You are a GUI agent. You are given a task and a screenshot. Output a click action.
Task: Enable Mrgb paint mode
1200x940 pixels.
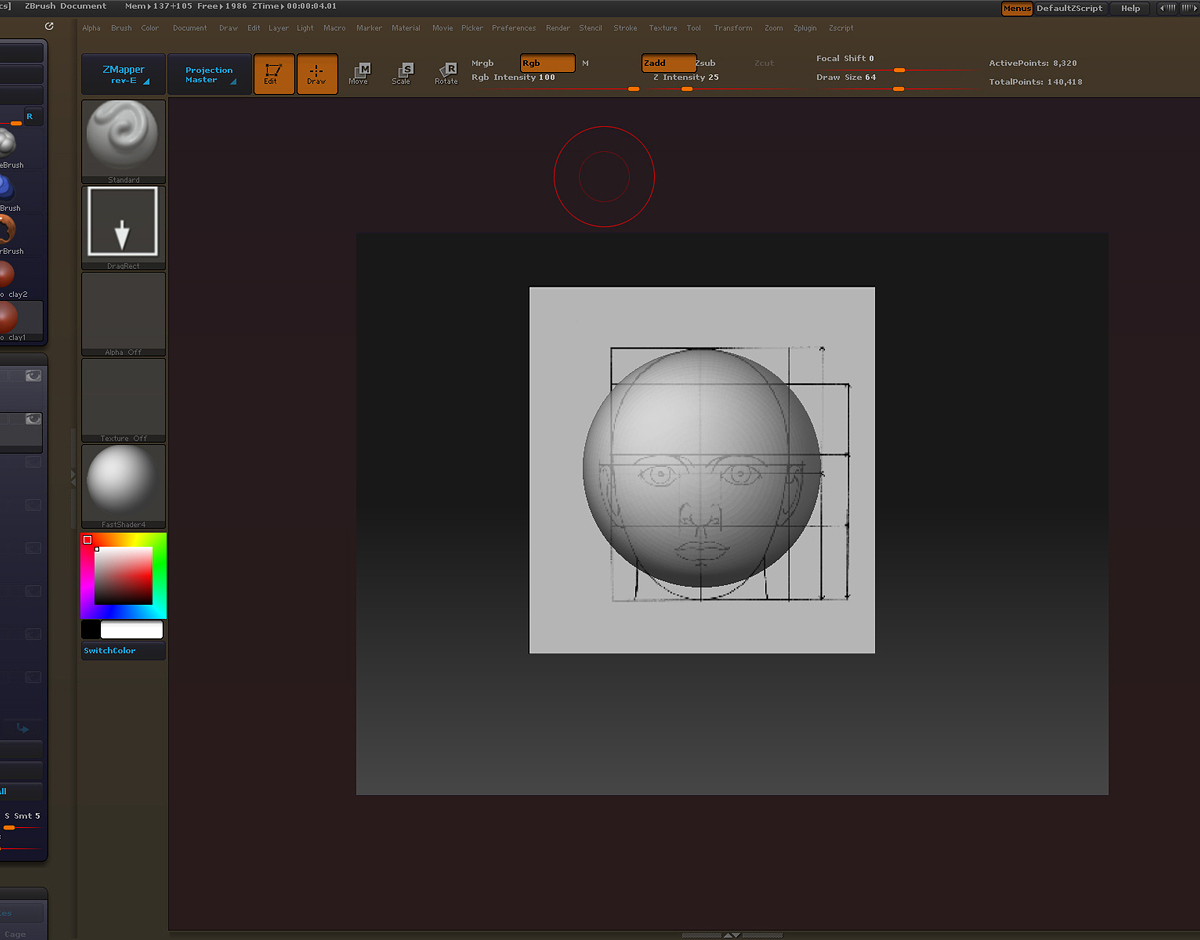tap(483, 63)
